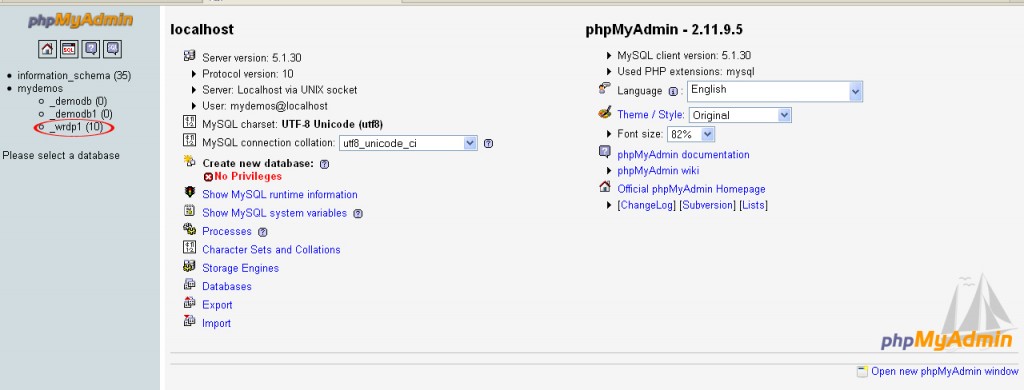Open Character Sets and Collations
Screen dimensions: 1024x390
coord(271,250)
